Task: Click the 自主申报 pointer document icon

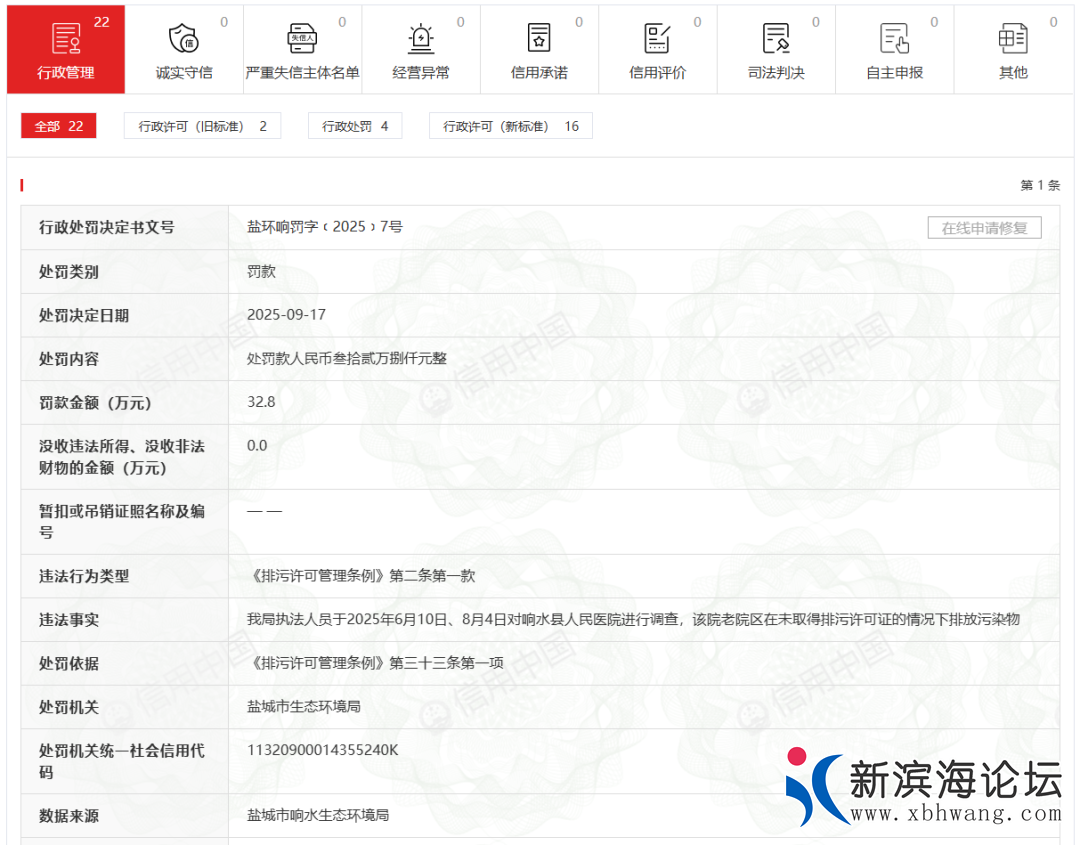Action: click(894, 38)
